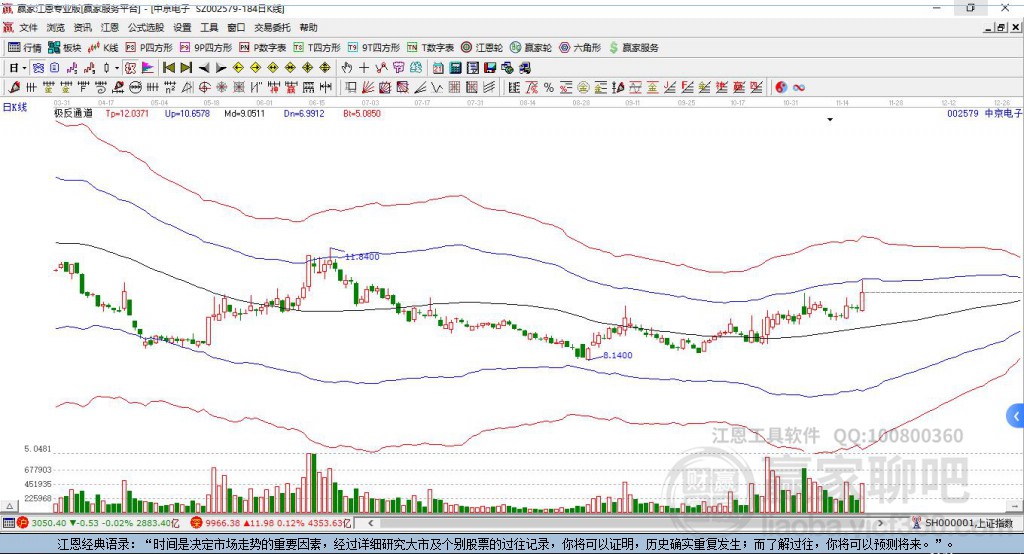Open the P四方形 tool

coord(149,48)
